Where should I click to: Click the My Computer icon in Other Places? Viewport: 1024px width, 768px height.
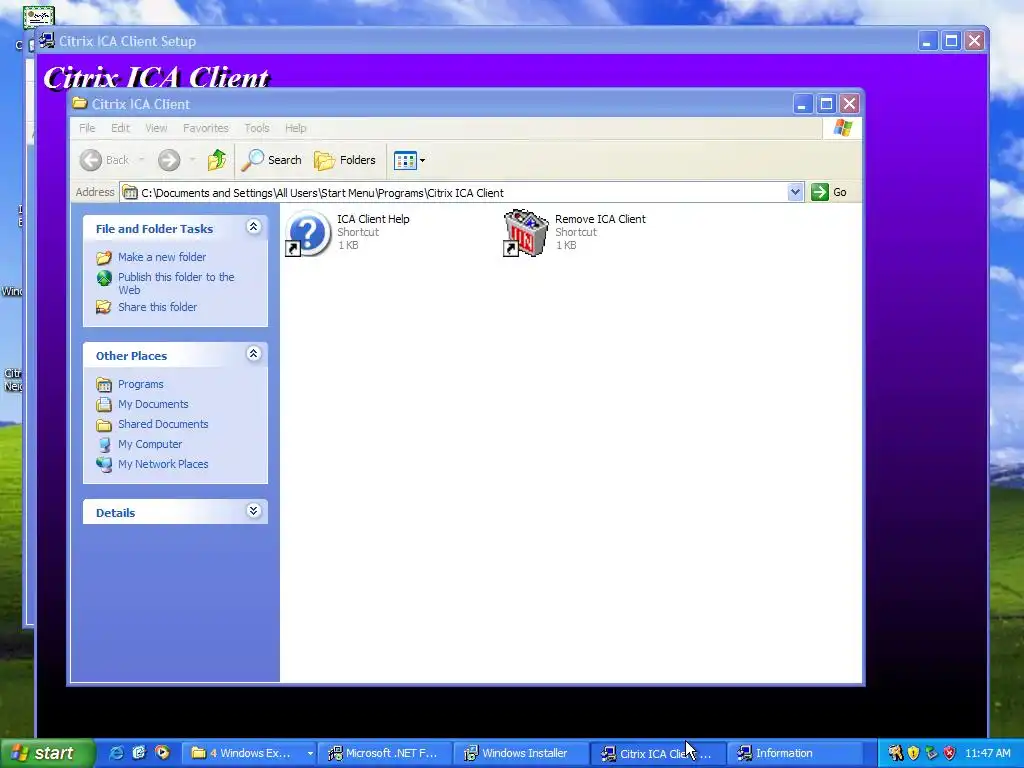pos(104,445)
